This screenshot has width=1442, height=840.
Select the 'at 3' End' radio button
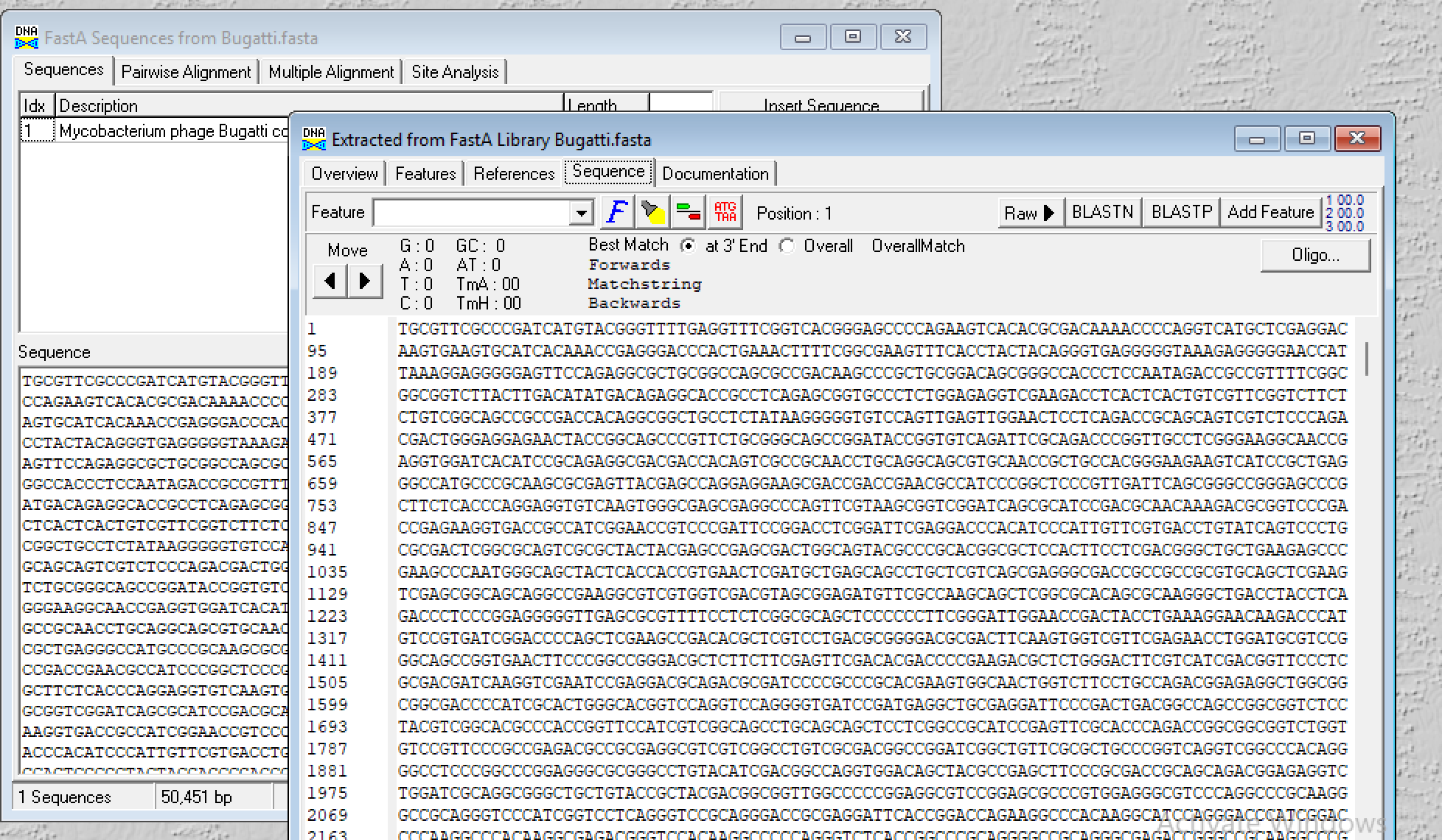(x=687, y=246)
